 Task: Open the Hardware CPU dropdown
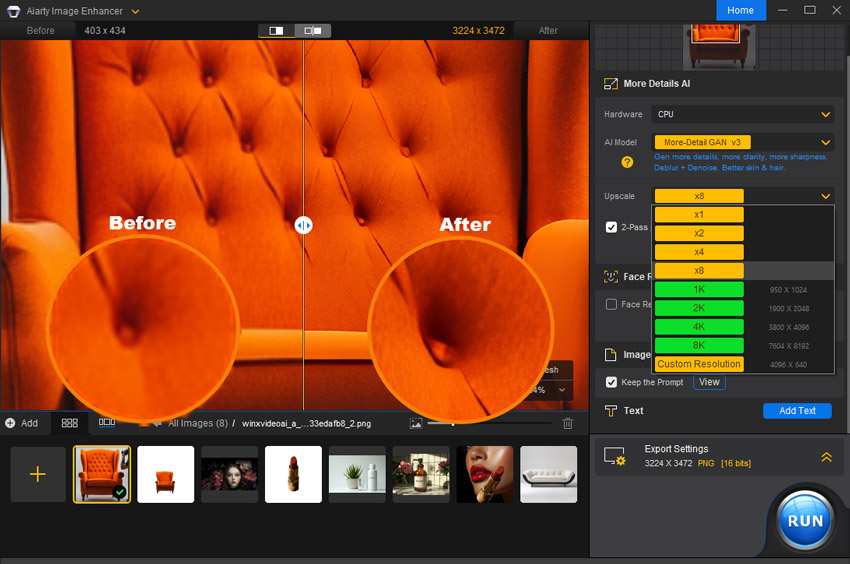point(743,114)
